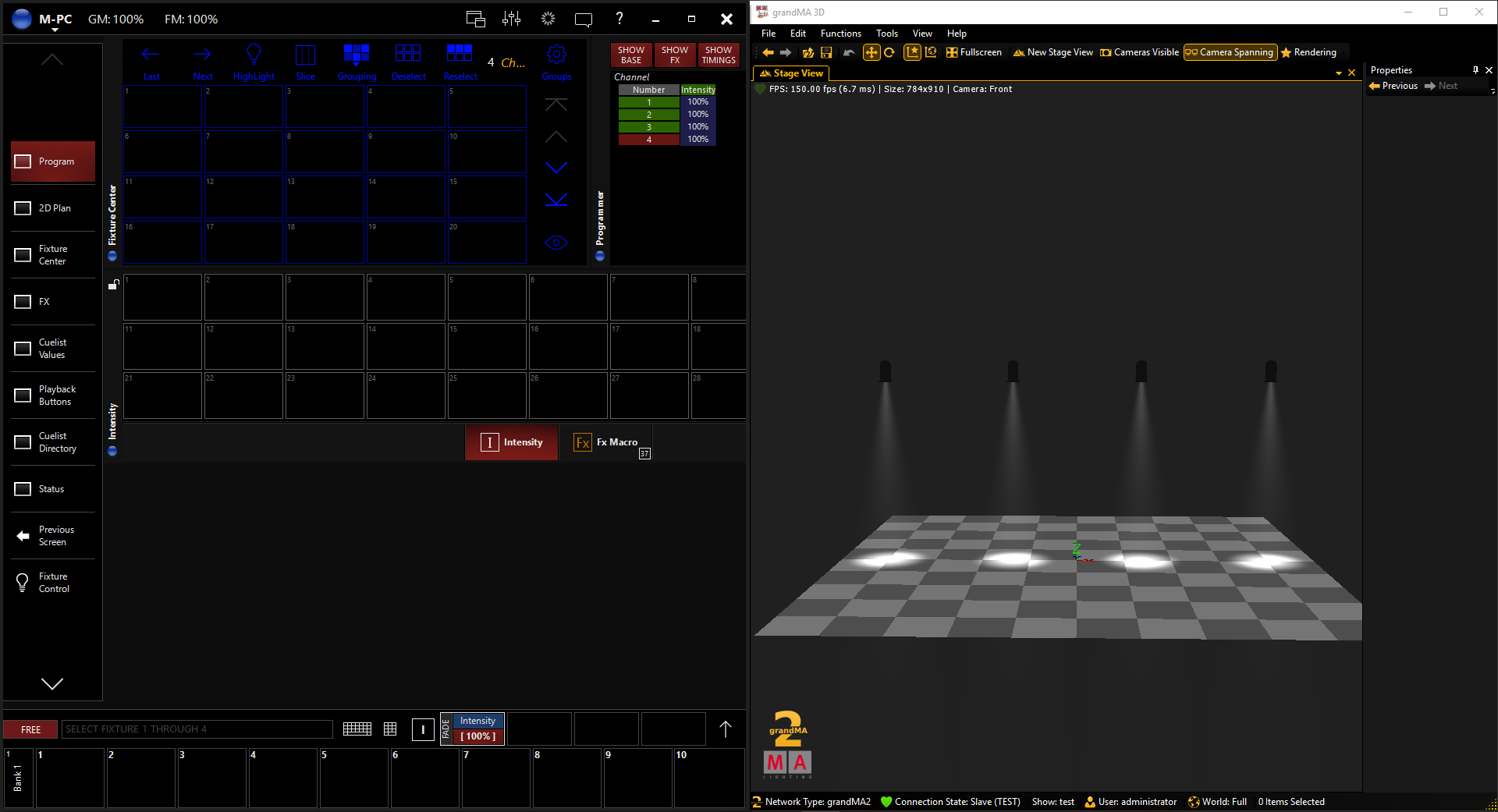Toggle SHOW FX in Programmer
The image size is (1498, 812).
point(675,55)
